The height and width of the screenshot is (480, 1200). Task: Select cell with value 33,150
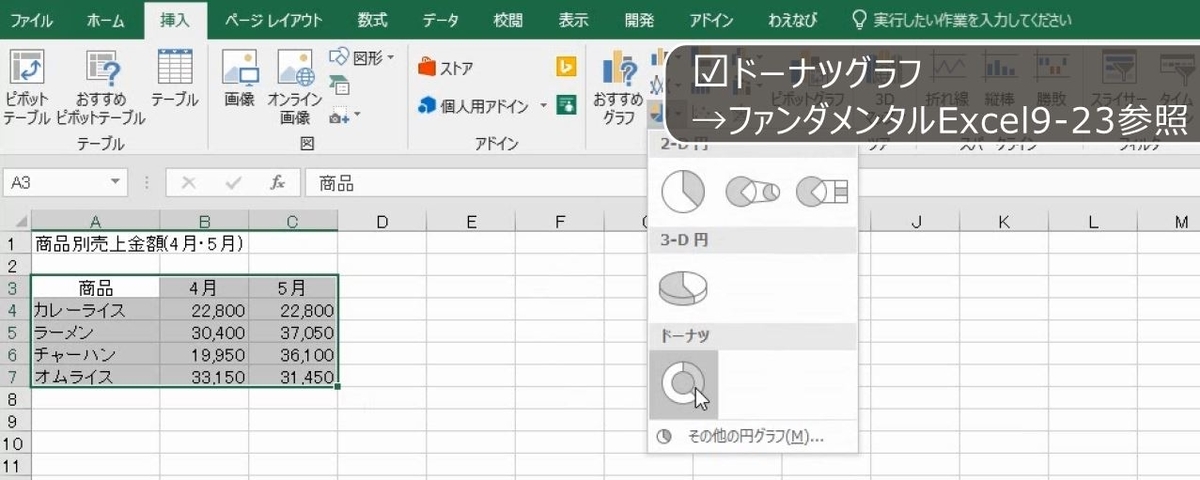[204, 377]
